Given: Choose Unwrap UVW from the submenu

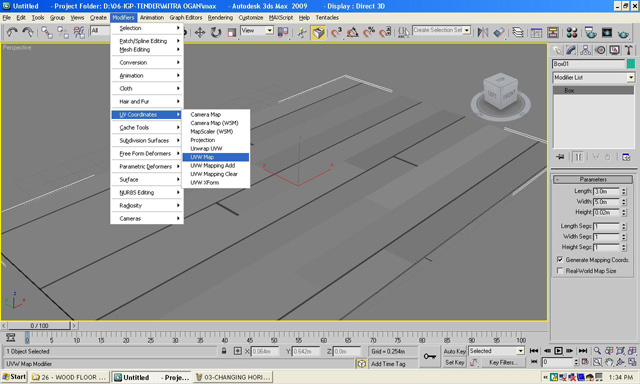Looking at the screenshot, I should point(216,149).
